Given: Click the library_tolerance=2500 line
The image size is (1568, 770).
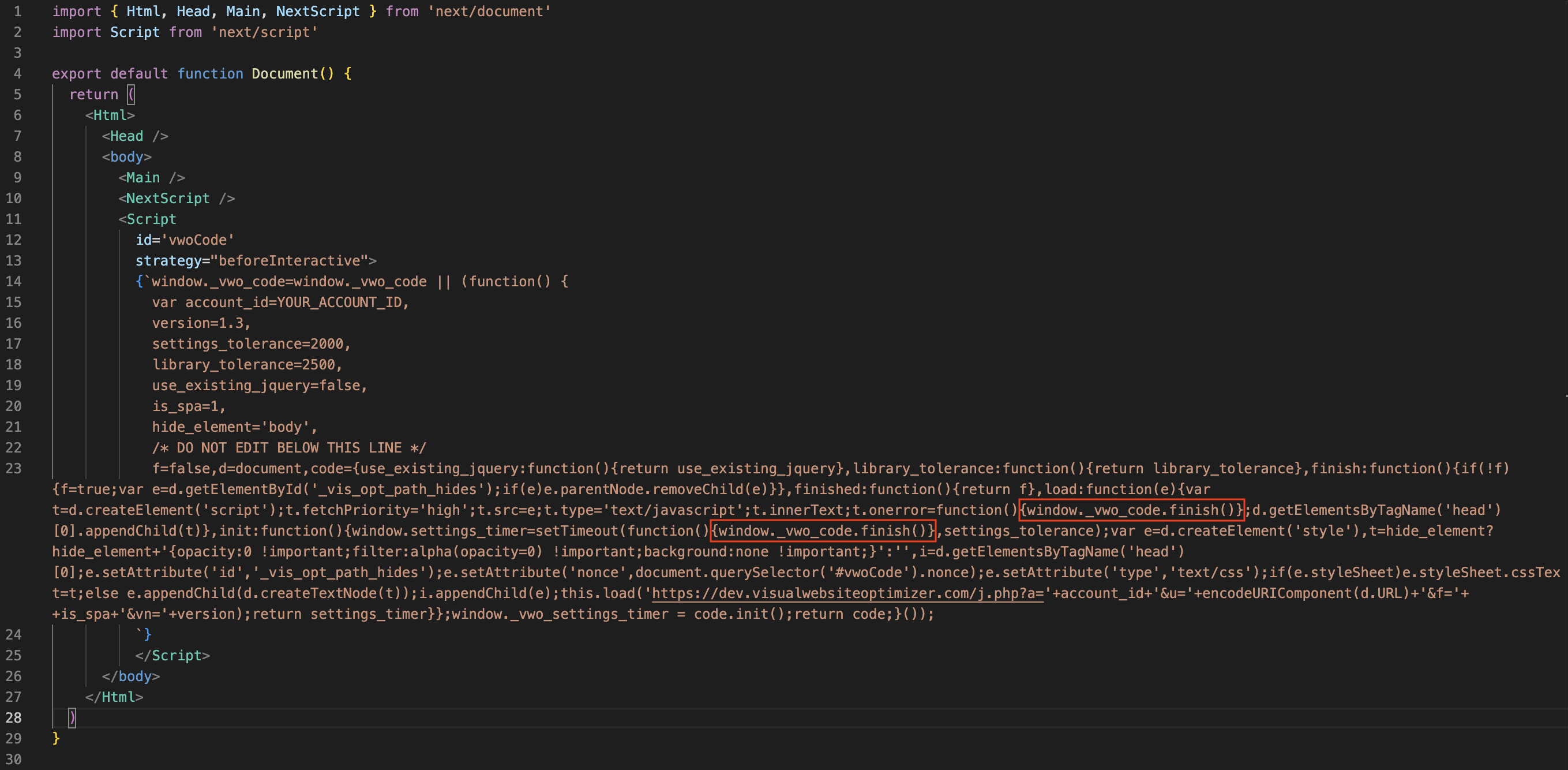Looking at the screenshot, I should (x=247, y=364).
